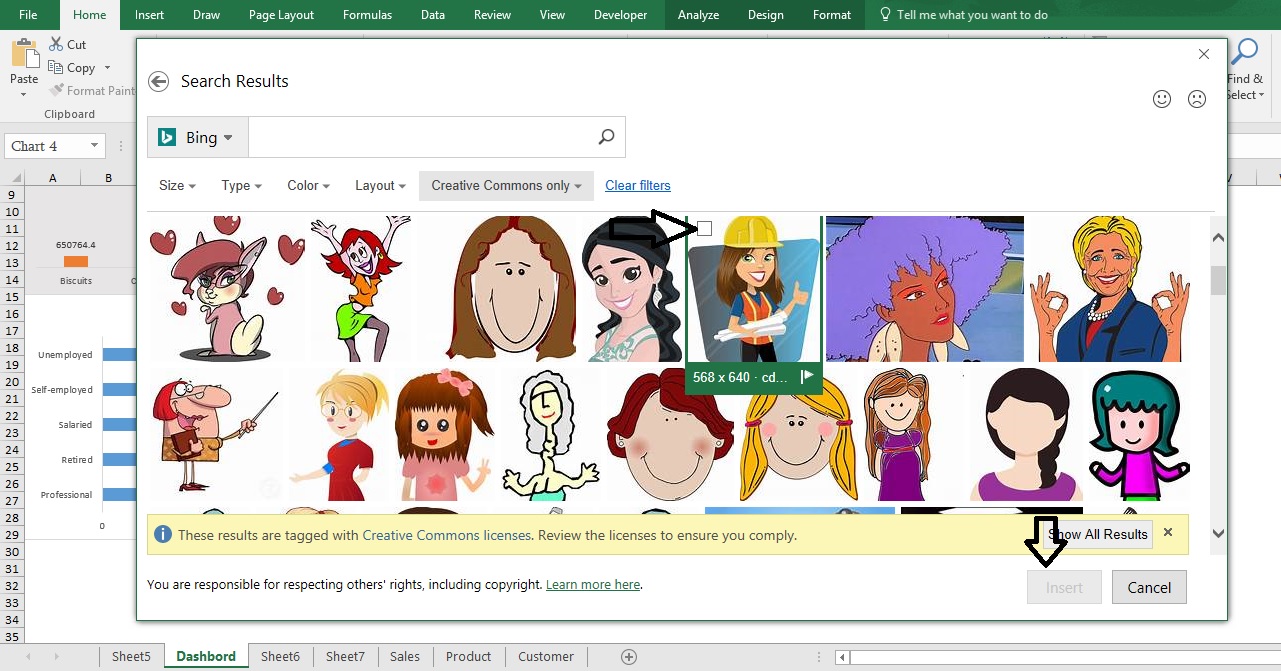This screenshot has height=671, width=1281.
Task: Switch to the Insert ribbon tab
Action: click(149, 15)
